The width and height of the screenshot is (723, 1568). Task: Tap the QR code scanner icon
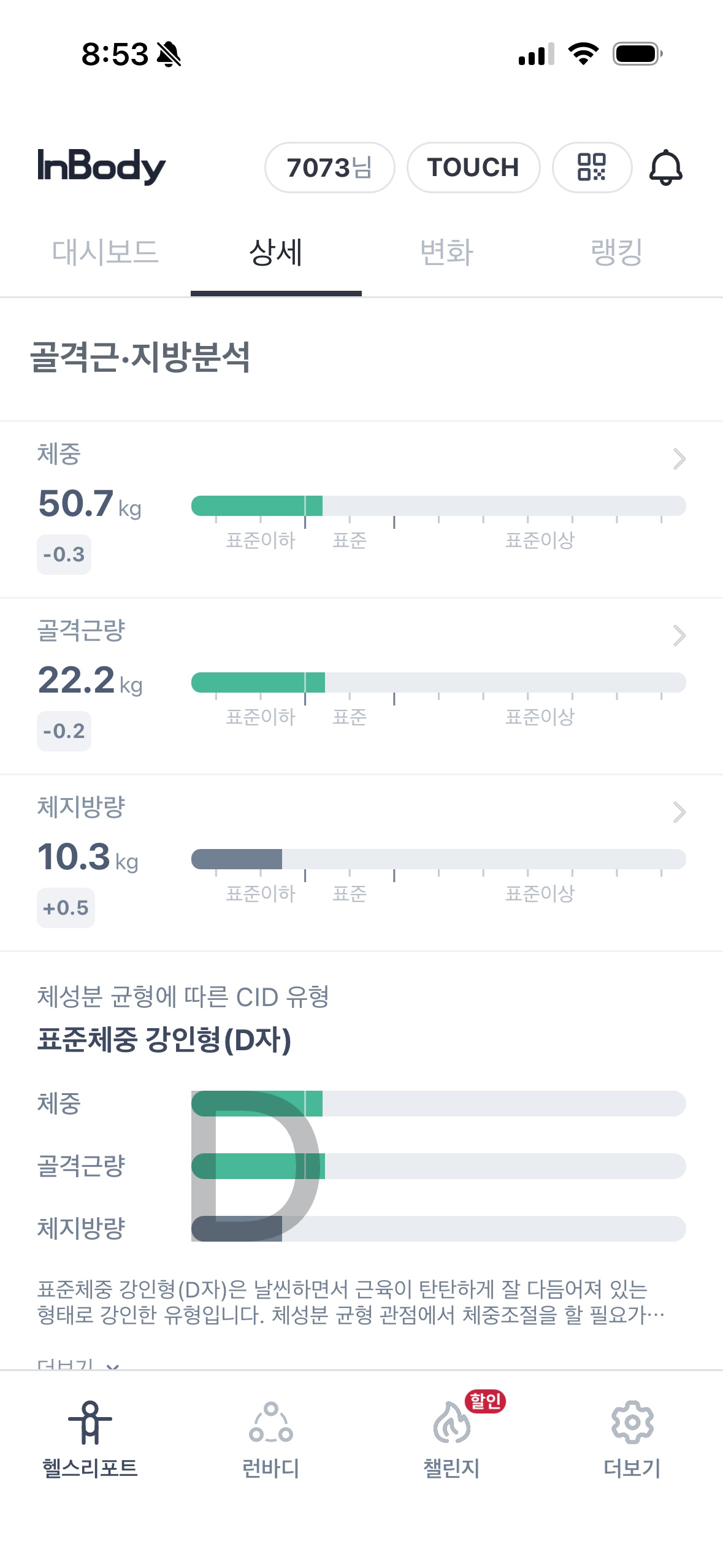click(x=592, y=167)
